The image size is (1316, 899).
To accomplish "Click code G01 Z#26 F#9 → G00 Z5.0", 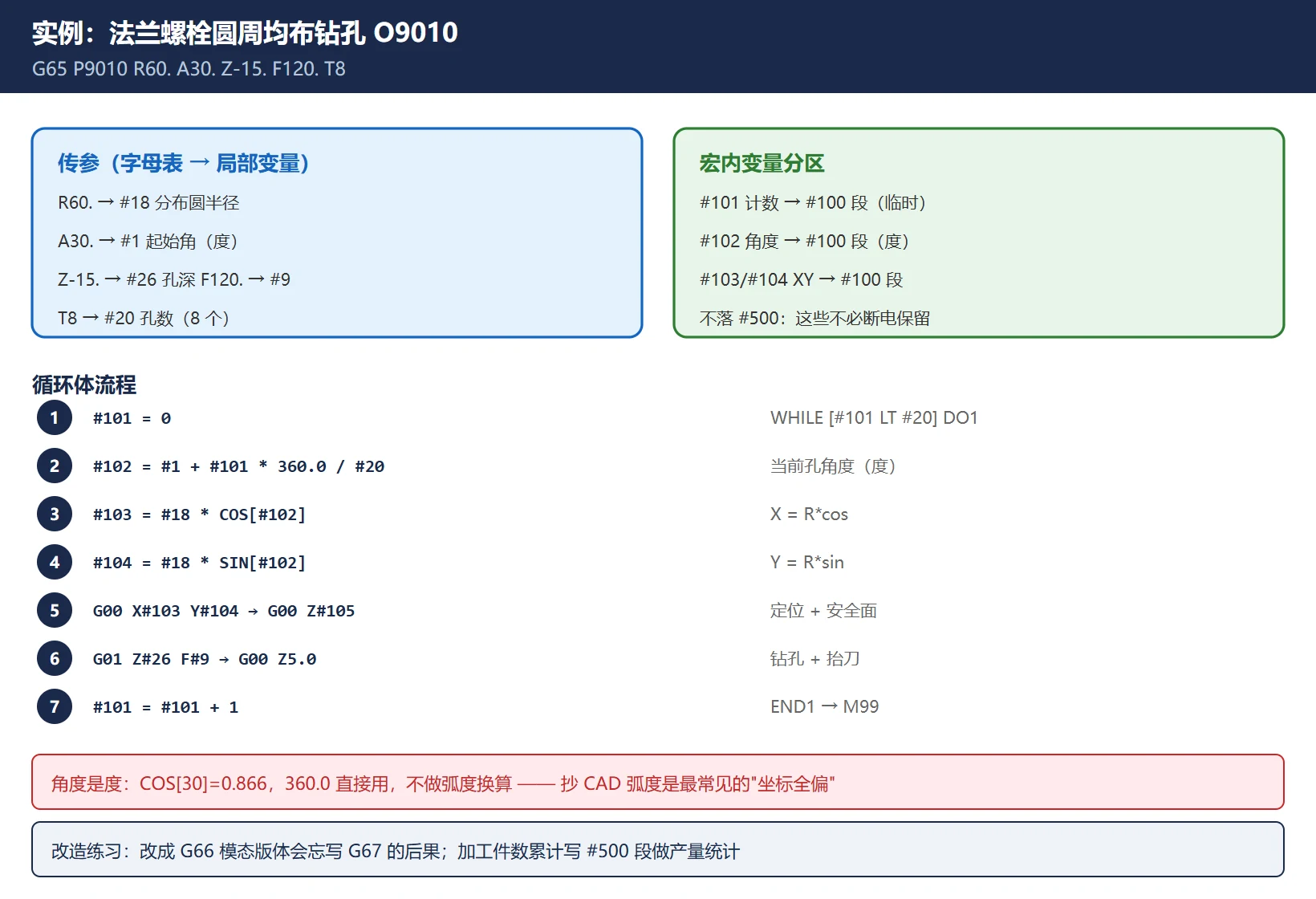I will tap(205, 659).
